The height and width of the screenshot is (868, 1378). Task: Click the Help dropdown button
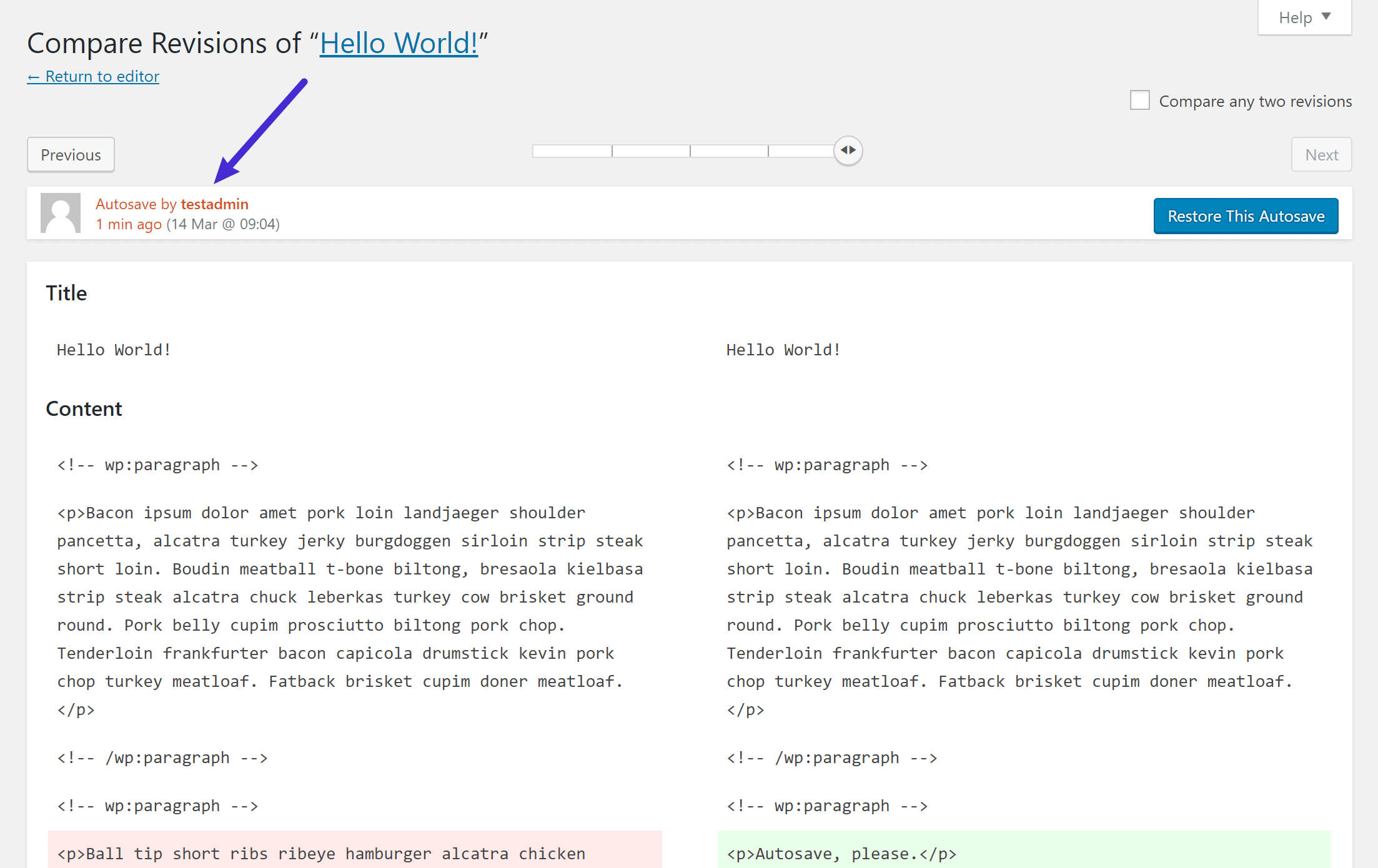[x=1305, y=18]
